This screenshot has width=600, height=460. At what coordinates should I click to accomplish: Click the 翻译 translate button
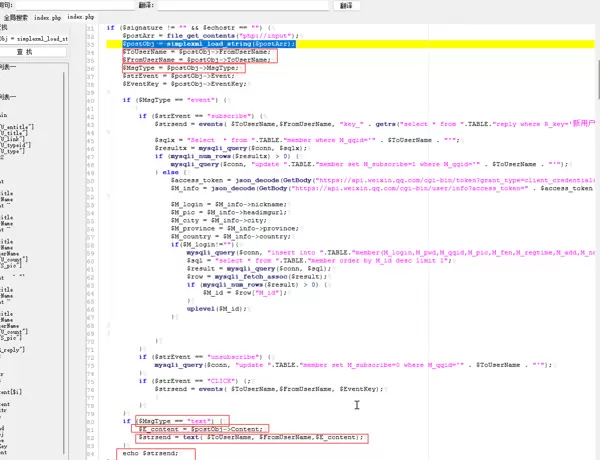click(345, 5)
